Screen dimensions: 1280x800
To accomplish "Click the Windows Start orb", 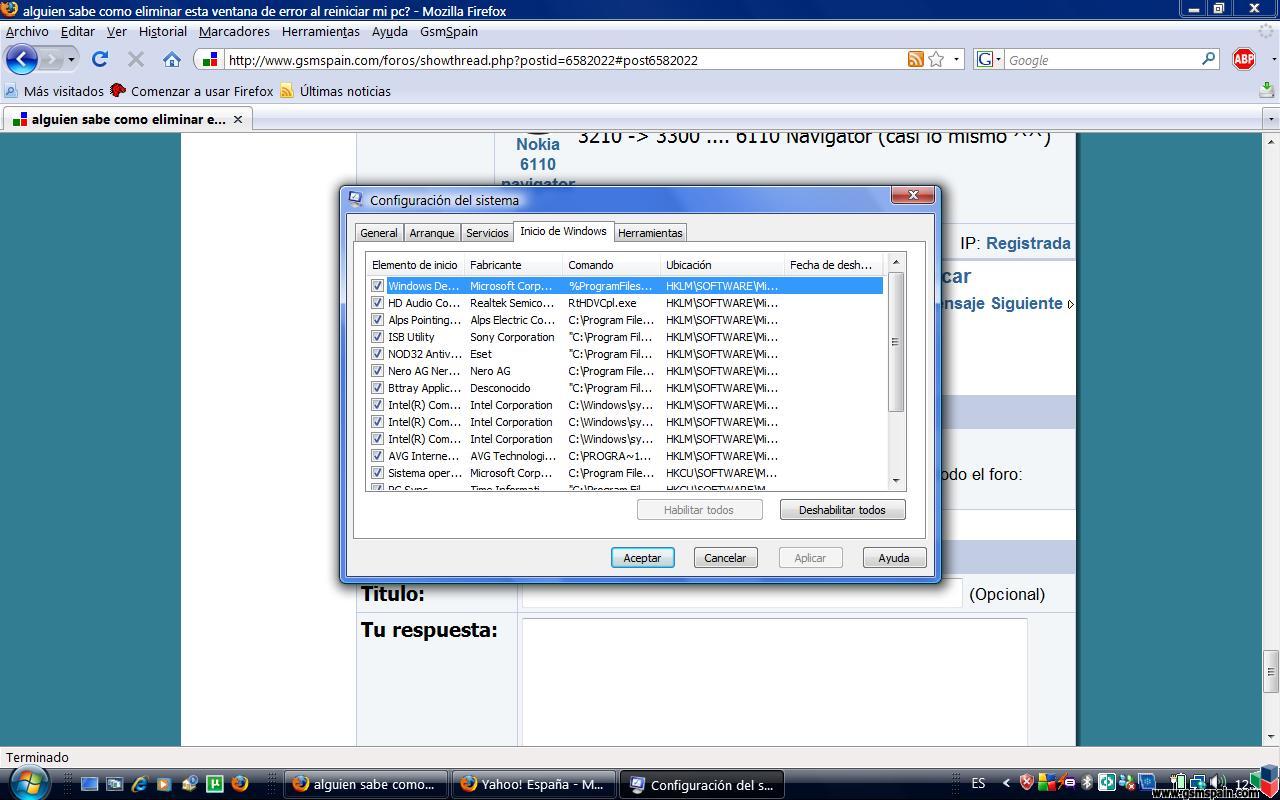I will (x=29, y=783).
